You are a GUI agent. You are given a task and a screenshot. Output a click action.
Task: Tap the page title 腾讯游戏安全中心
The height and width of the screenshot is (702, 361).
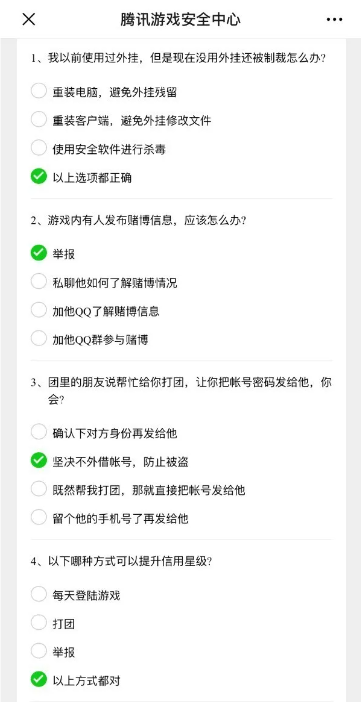pos(180,20)
